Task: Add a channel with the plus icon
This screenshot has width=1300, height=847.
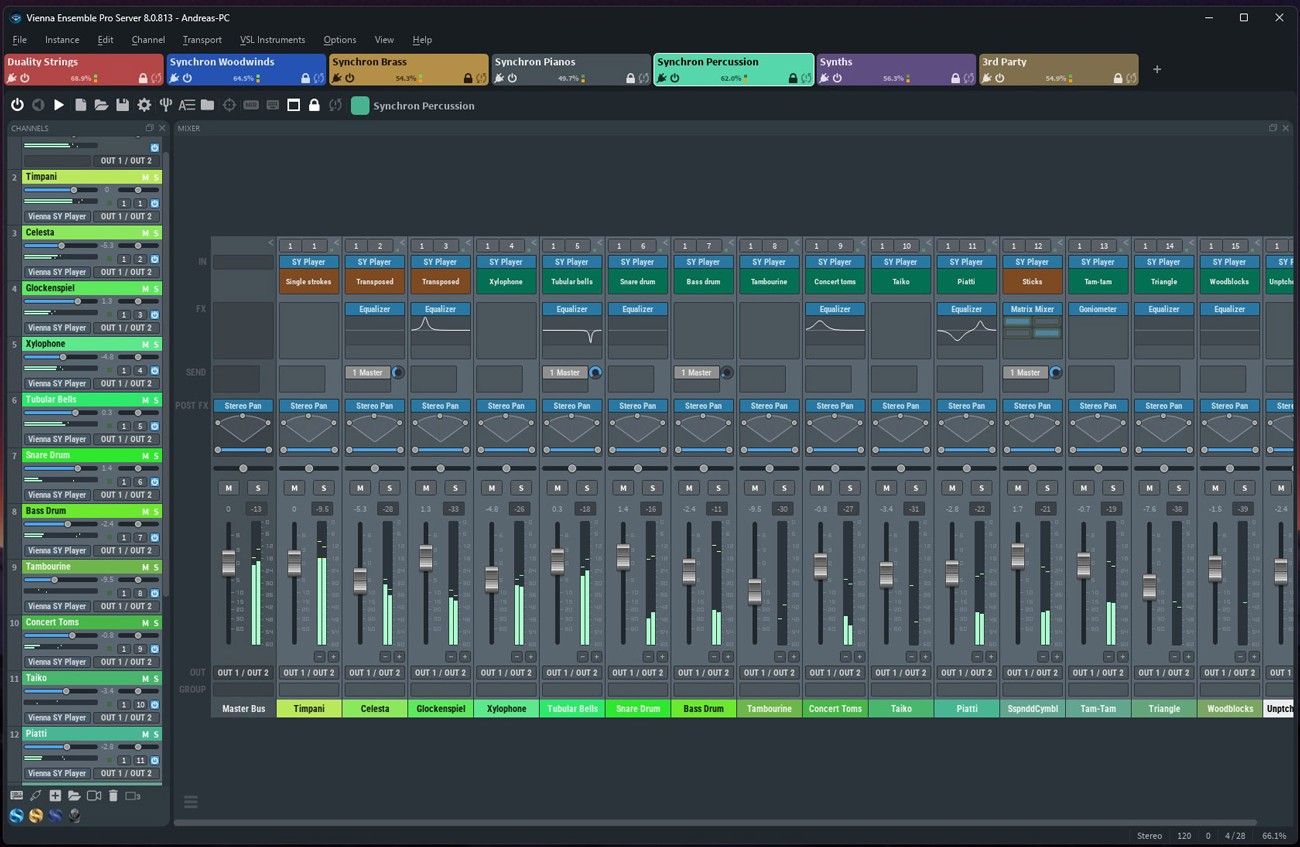Action: [55, 796]
